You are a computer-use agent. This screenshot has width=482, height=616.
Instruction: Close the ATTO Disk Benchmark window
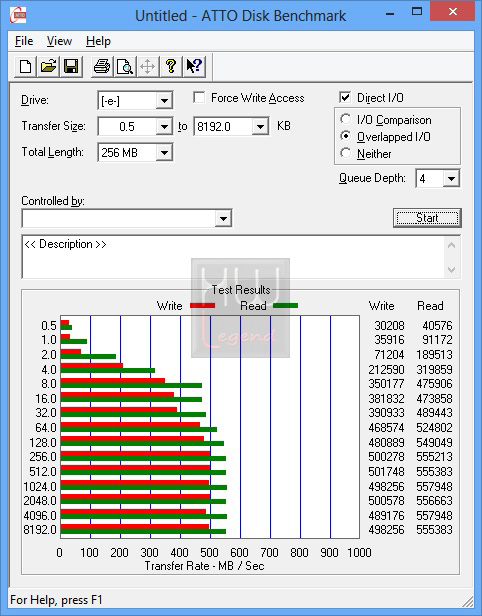(x=453, y=11)
